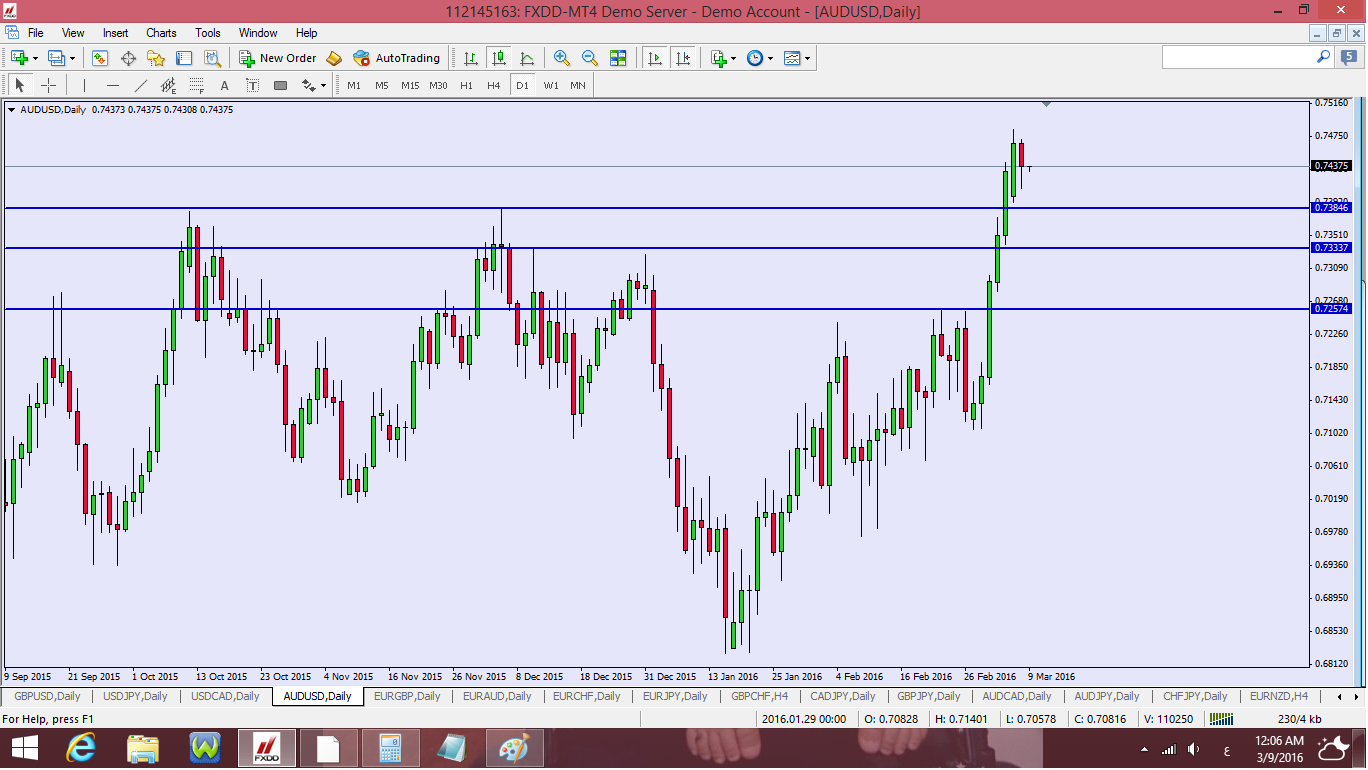Open the Navigator star-folder icon
This screenshot has height=770, width=1368.
coord(156,58)
